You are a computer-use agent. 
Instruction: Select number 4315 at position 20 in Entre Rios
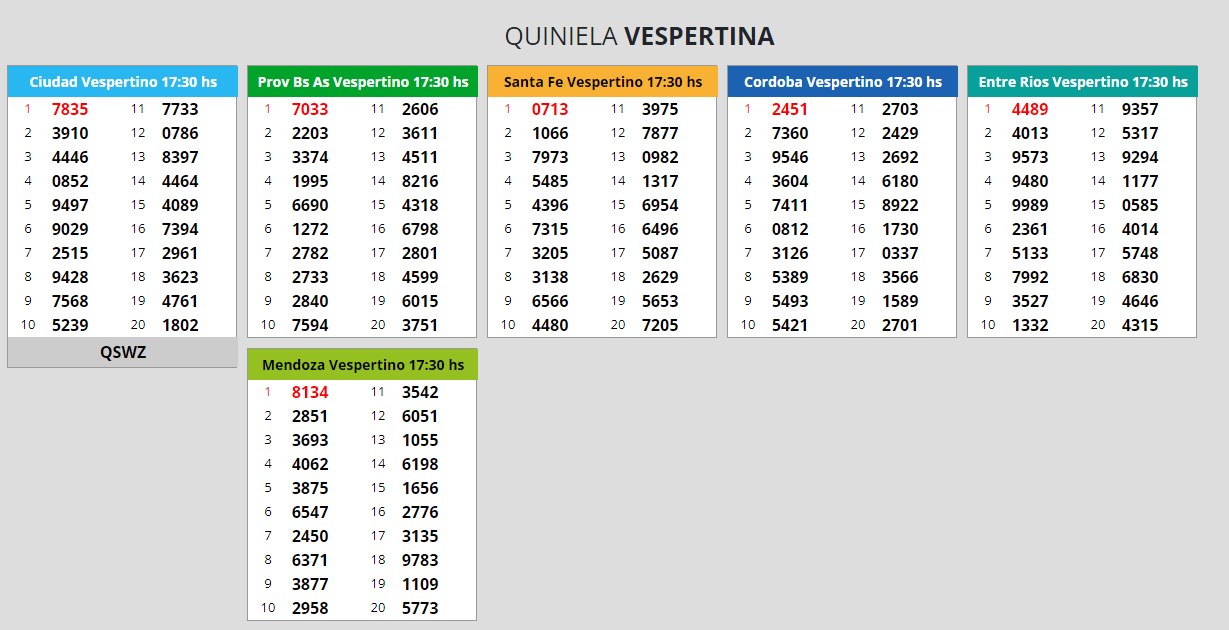(1140, 325)
